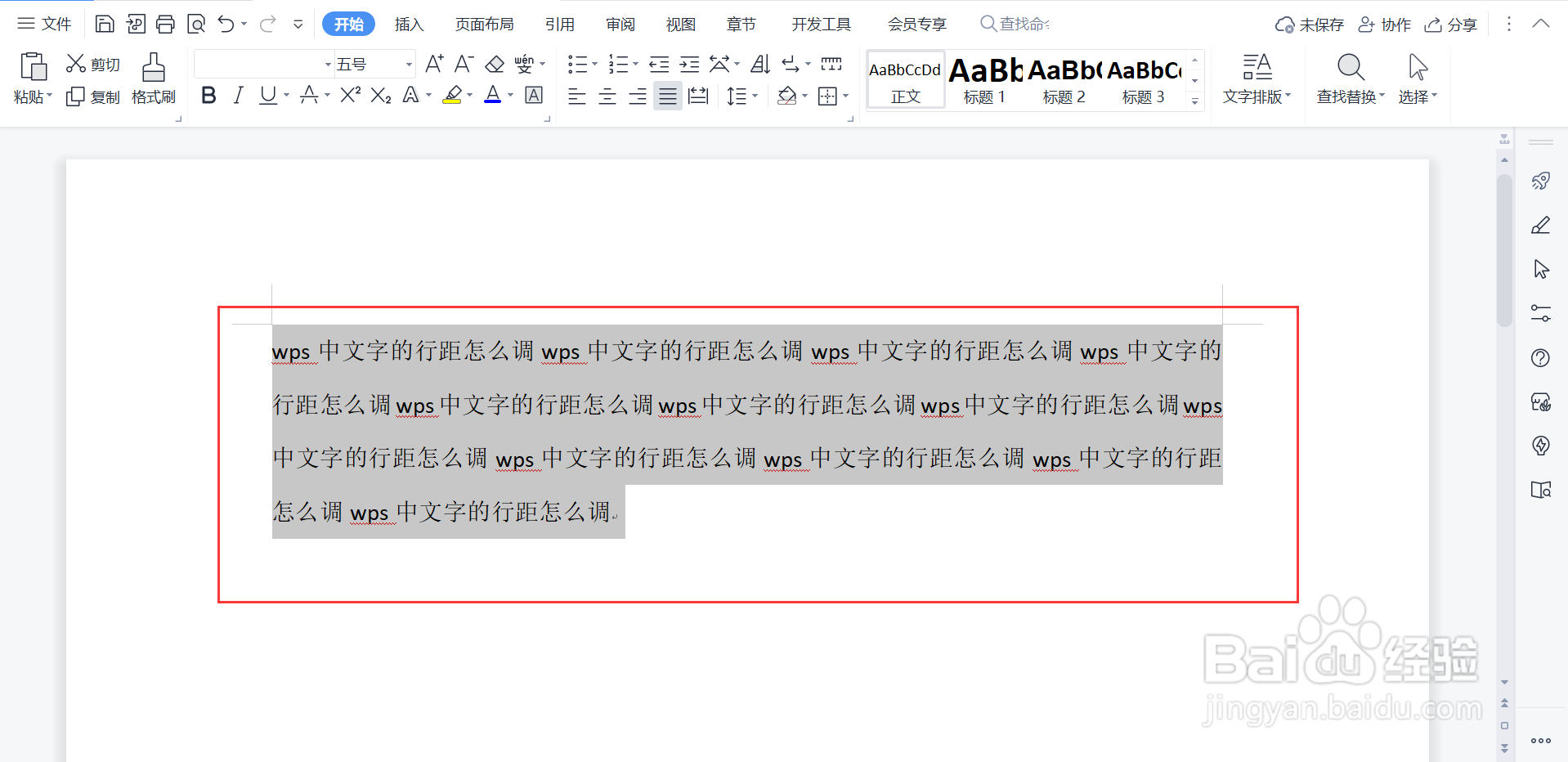Image resolution: width=1568 pixels, height=762 pixels.
Task: Open the line spacing dropdown
Action: [755, 96]
